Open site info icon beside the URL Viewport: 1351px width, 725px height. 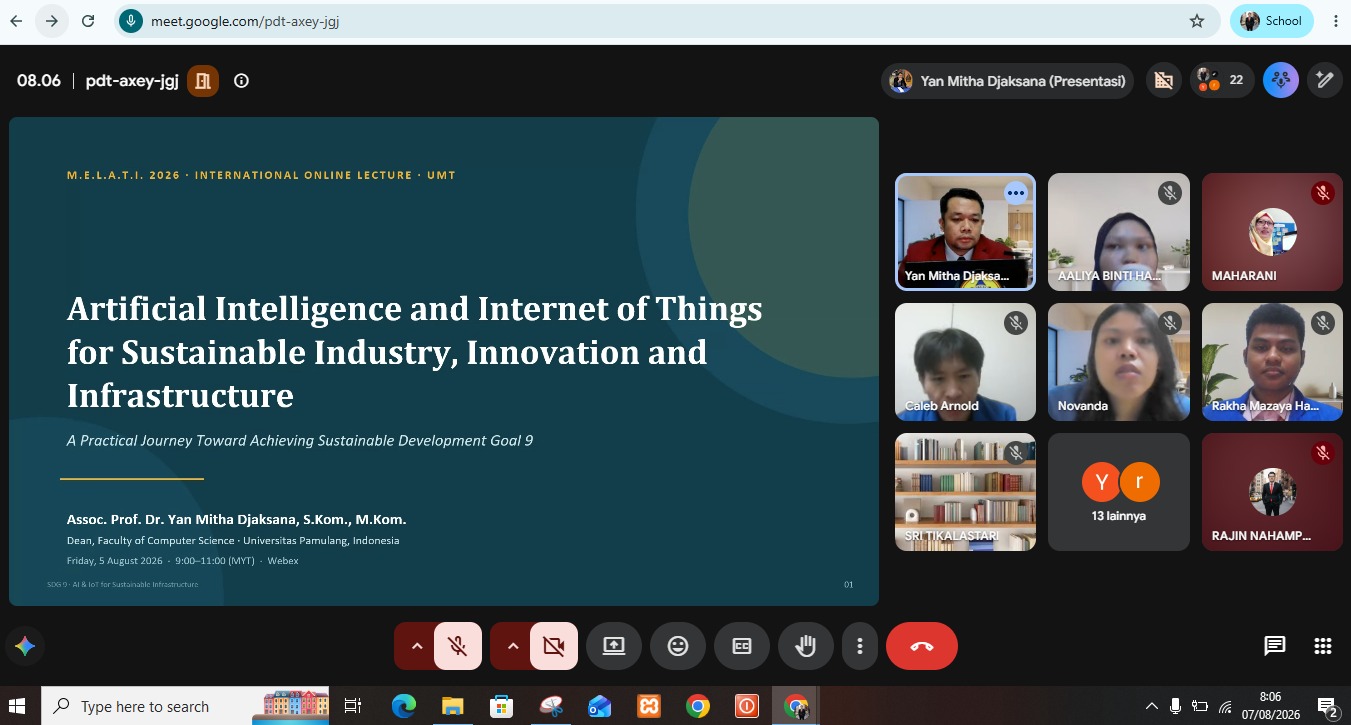(x=131, y=21)
